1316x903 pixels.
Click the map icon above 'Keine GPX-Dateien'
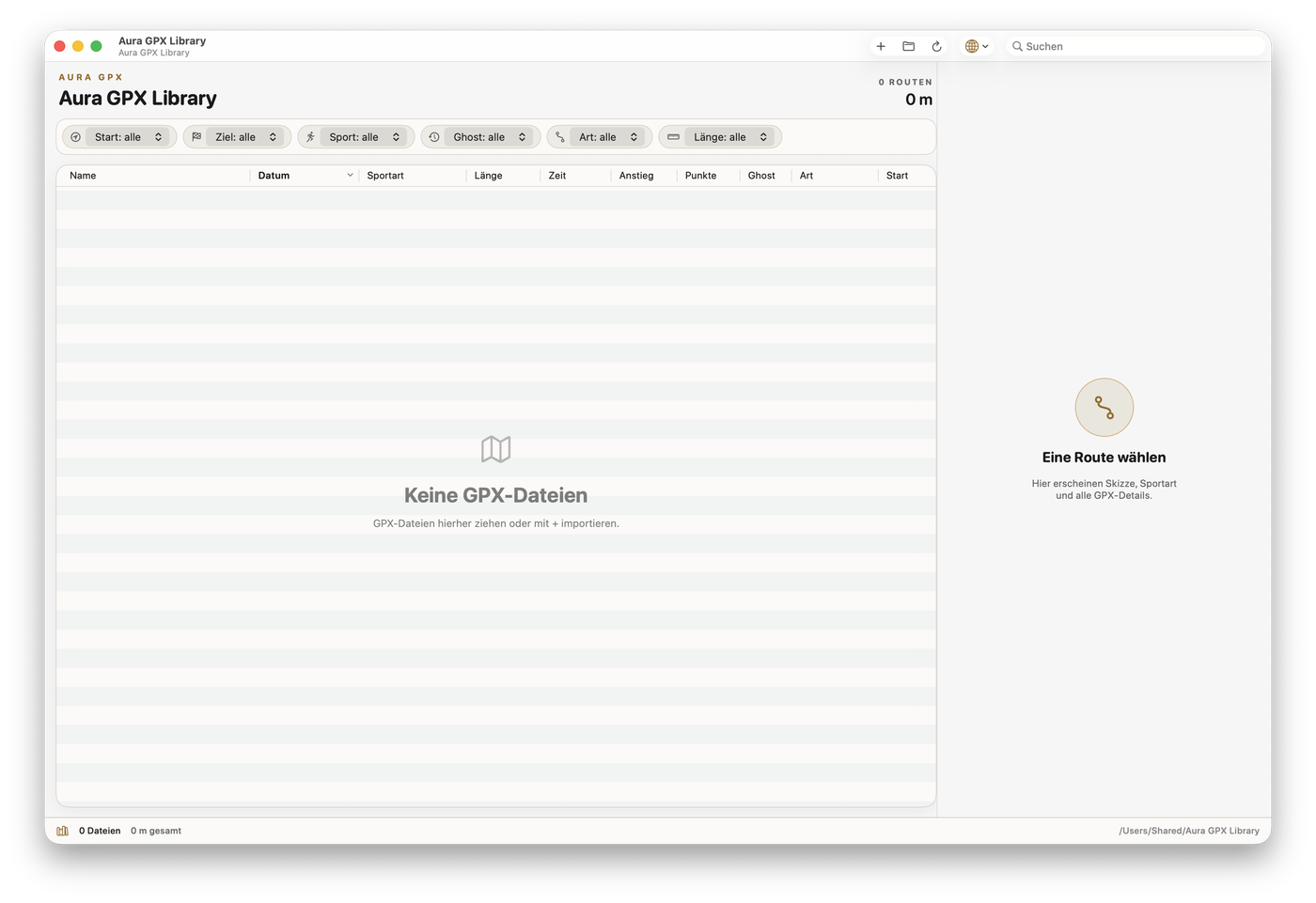tap(496, 449)
